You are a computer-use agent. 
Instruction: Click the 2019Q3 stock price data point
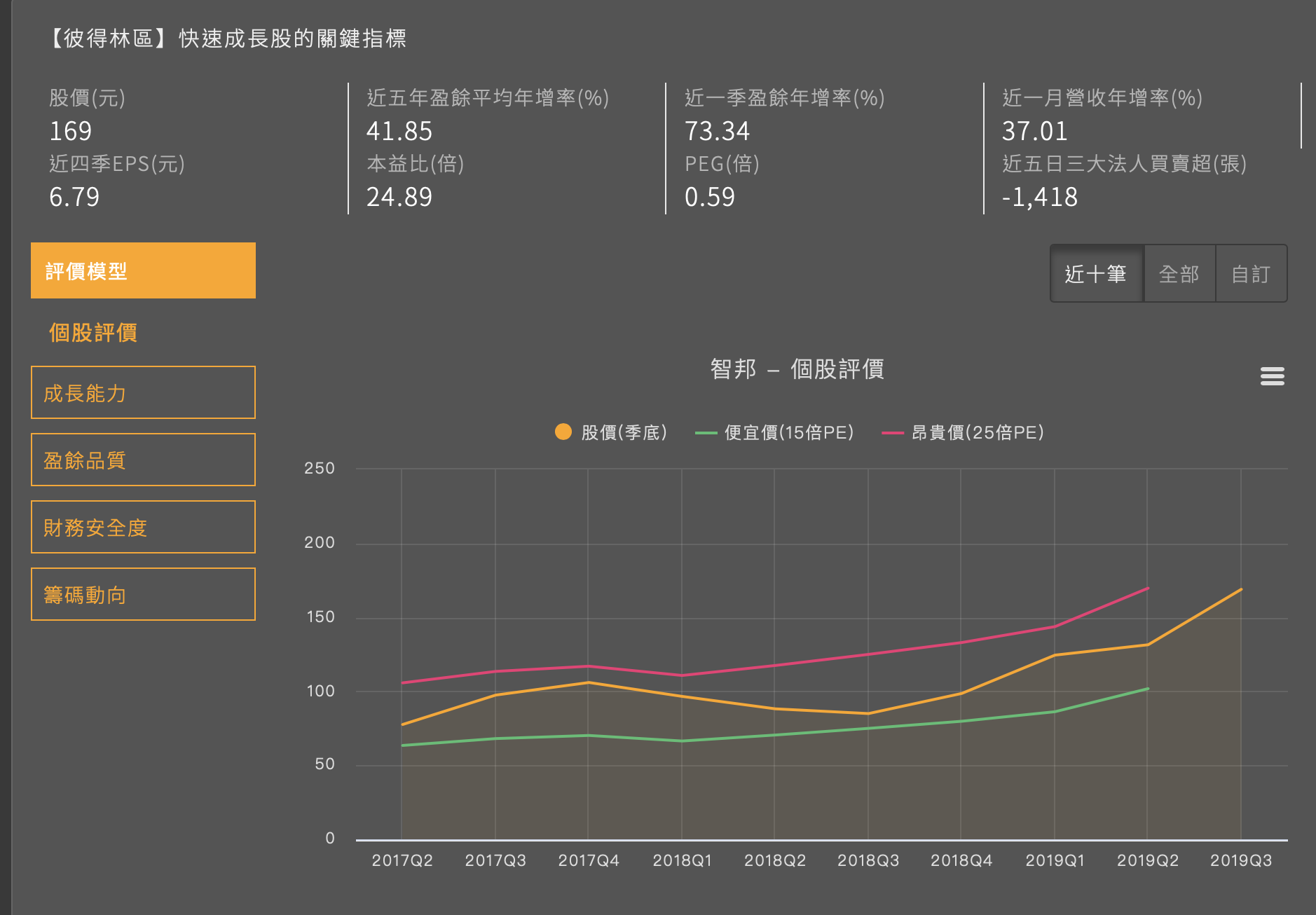tap(1241, 589)
